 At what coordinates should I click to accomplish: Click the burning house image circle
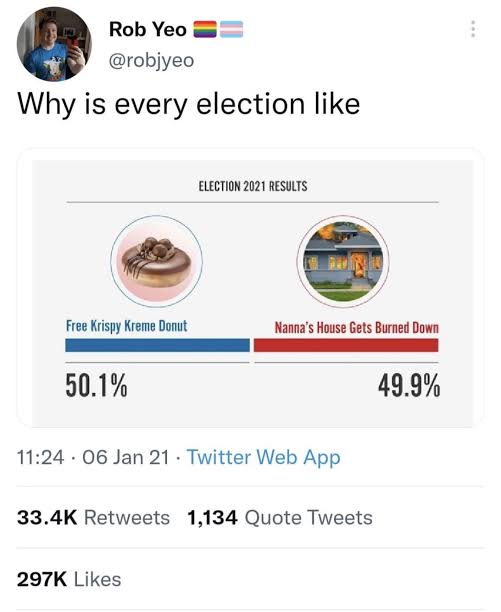coord(343,261)
